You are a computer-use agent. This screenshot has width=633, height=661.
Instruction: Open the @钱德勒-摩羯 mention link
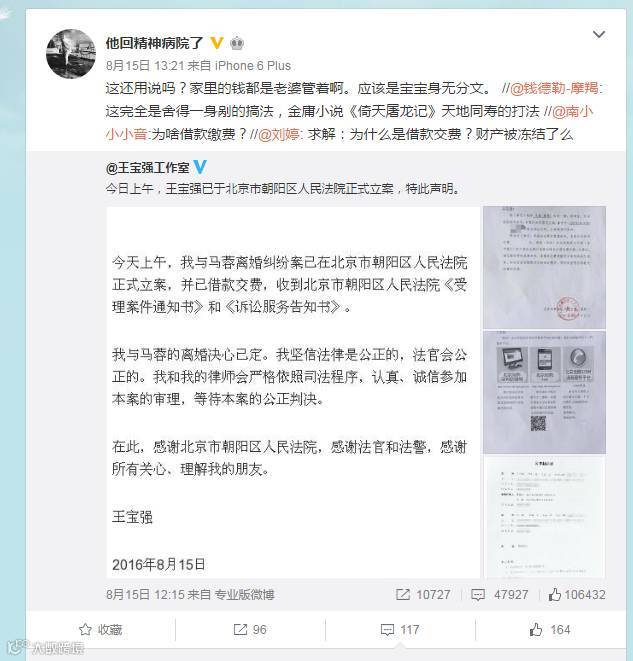(x=554, y=88)
